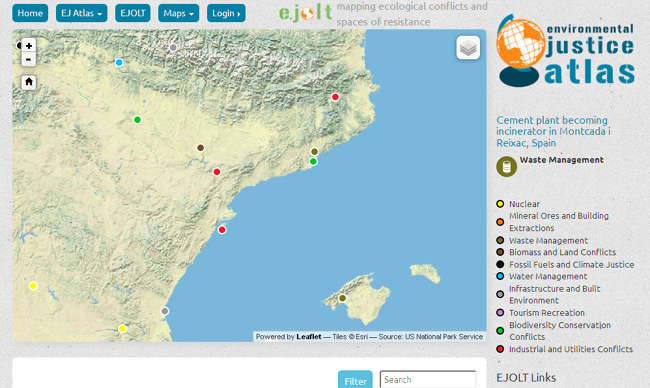Click the blue Water Management map marker

tap(119, 63)
